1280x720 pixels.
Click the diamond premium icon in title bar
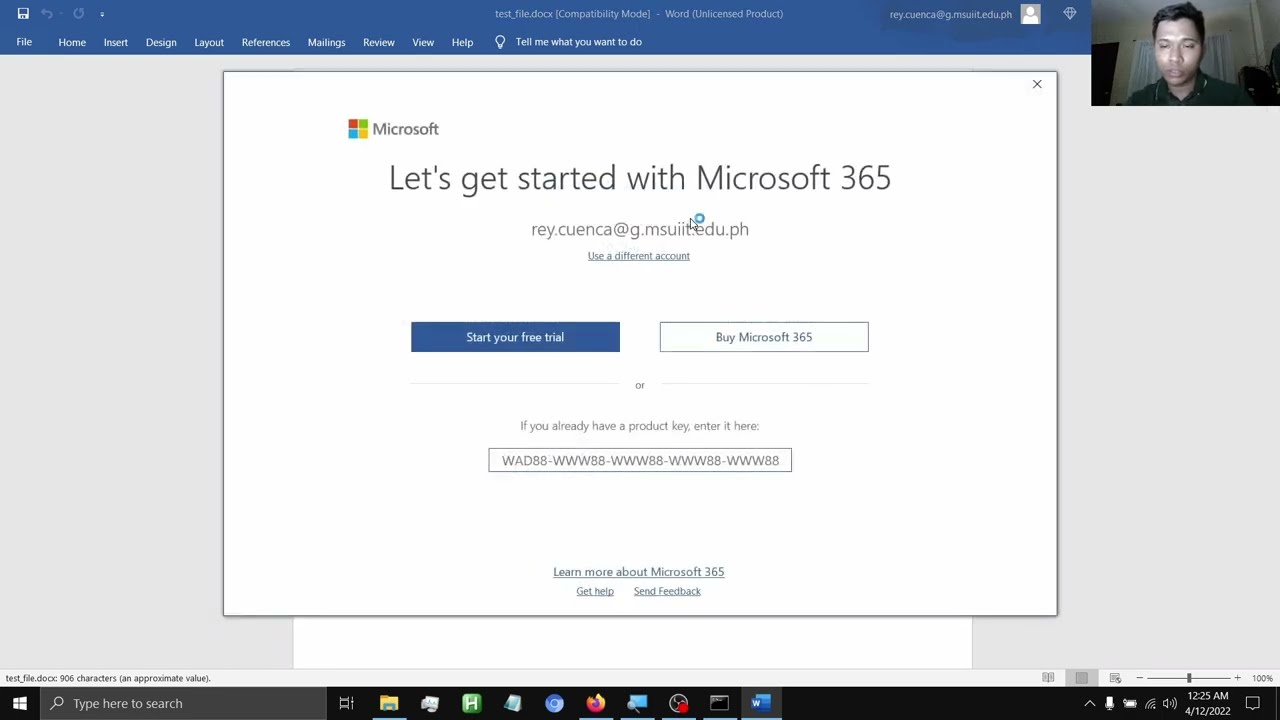tap(1070, 14)
